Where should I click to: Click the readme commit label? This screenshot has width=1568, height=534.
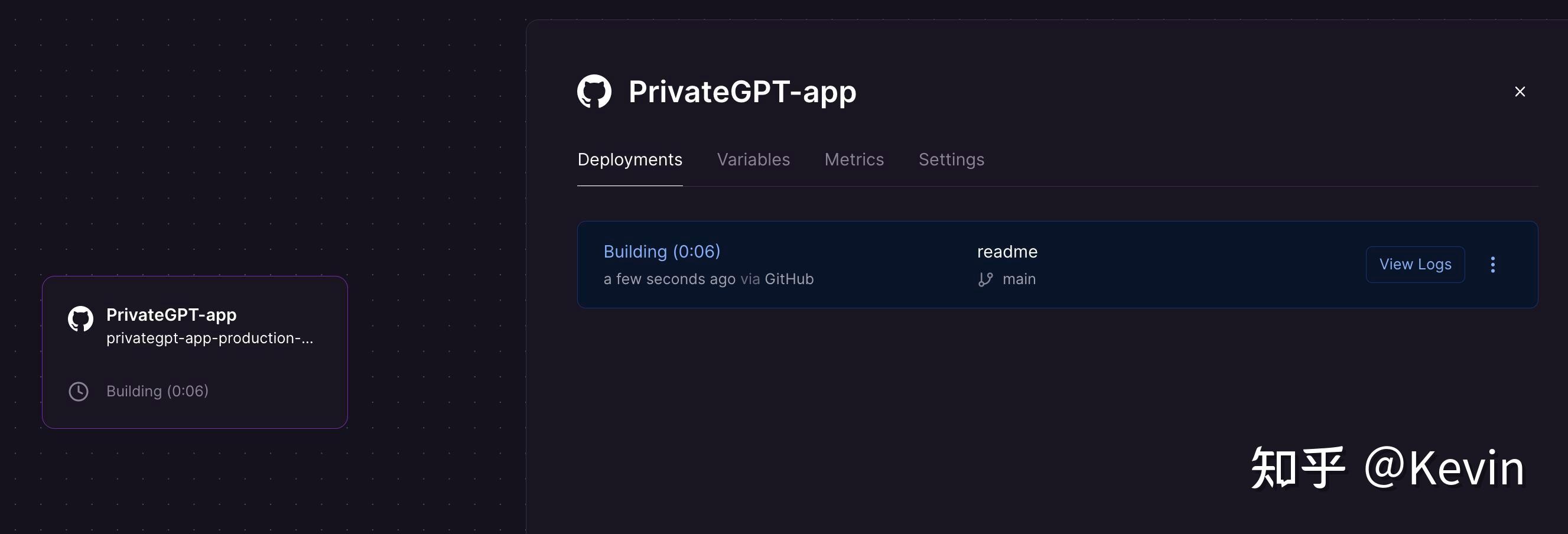[1007, 251]
